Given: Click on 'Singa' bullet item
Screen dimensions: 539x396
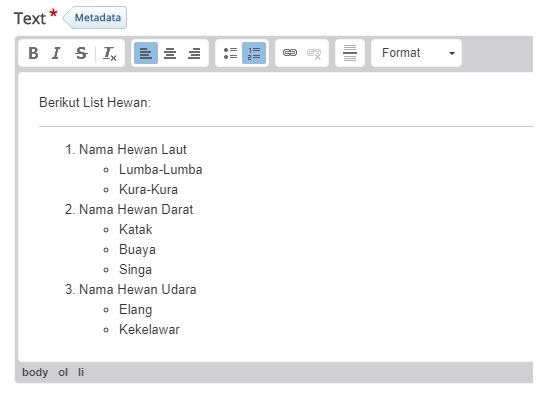Looking at the screenshot, I should click(135, 270).
